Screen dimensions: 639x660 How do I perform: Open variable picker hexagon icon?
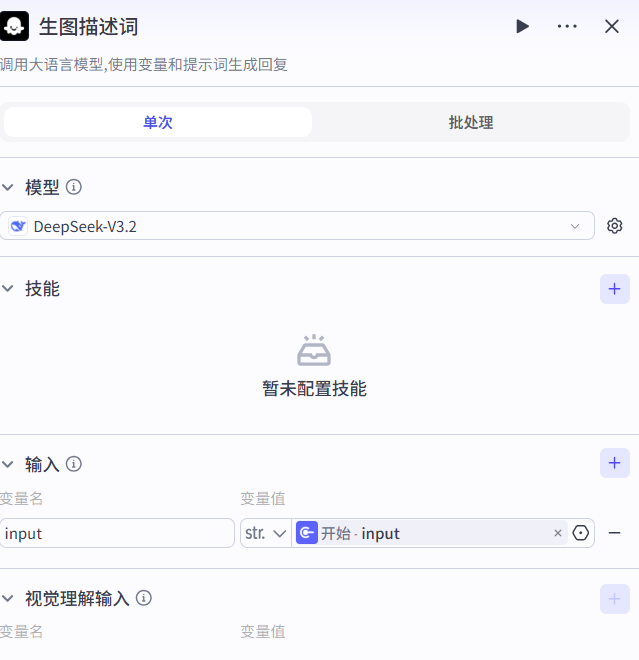click(581, 533)
